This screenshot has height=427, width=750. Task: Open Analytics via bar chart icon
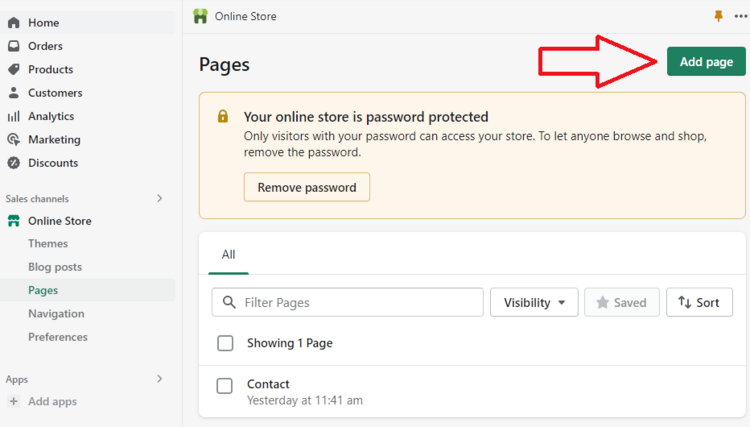[14, 116]
